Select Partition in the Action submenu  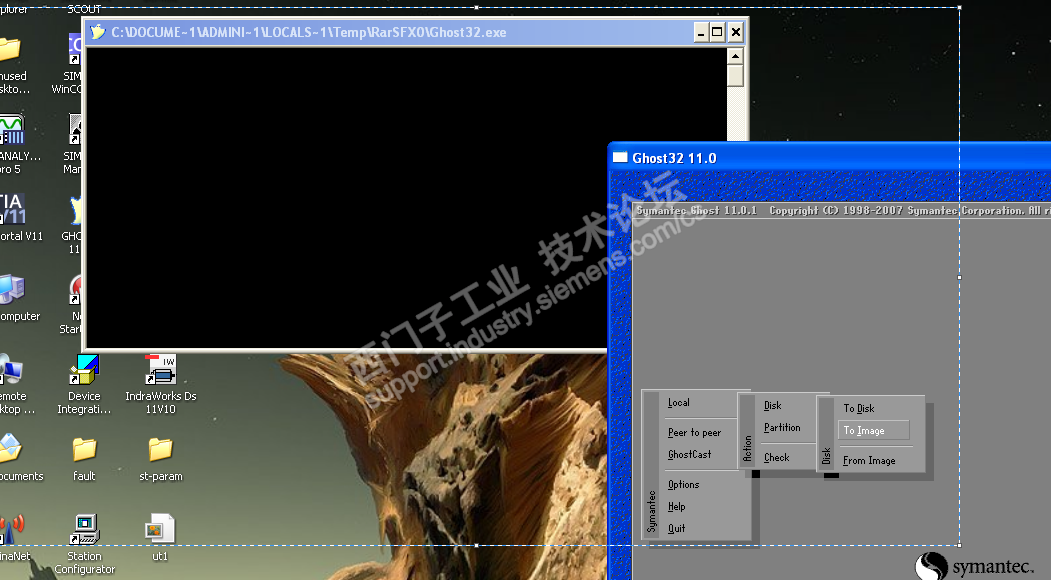coord(782,427)
